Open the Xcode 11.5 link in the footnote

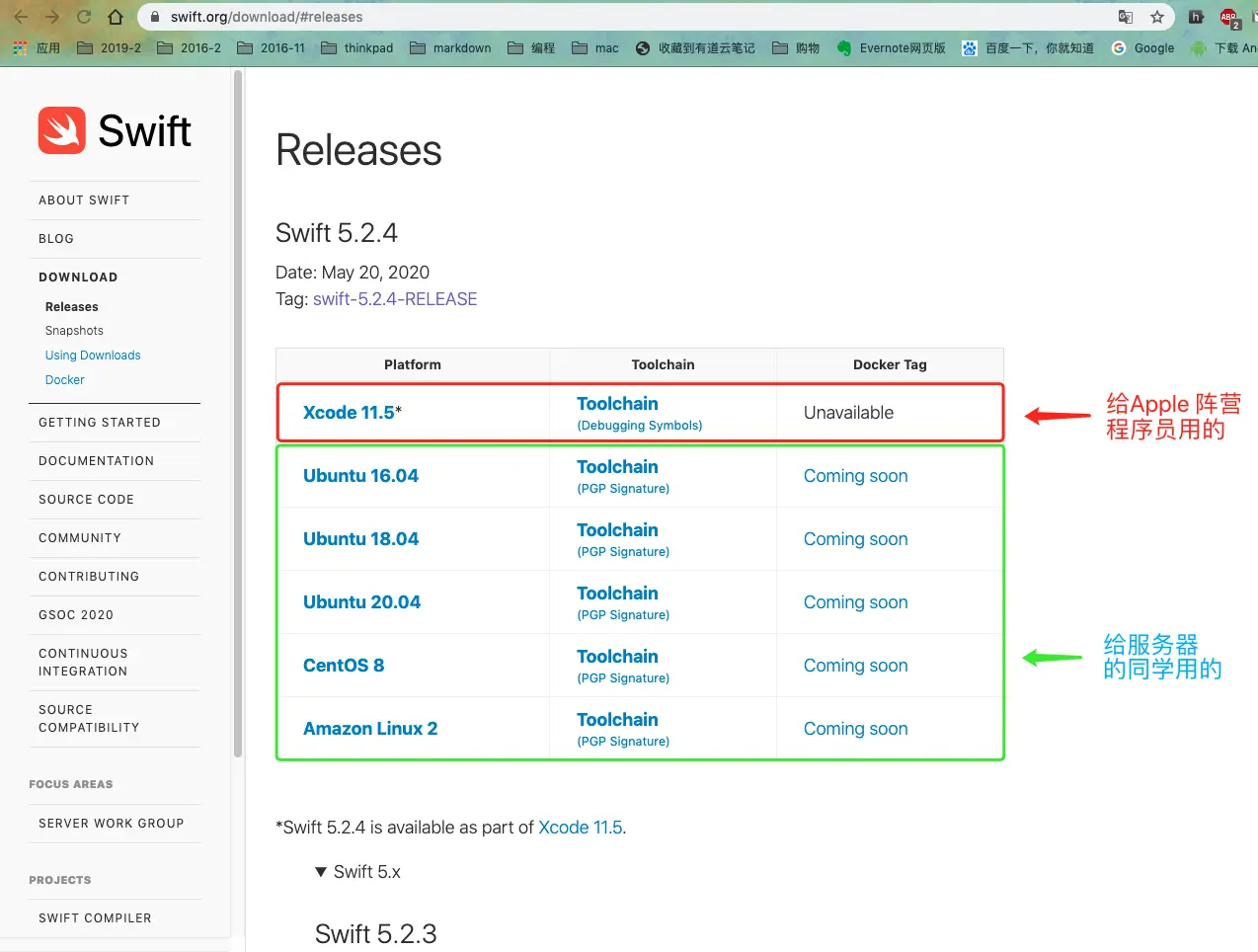click(x=581, y=828)
